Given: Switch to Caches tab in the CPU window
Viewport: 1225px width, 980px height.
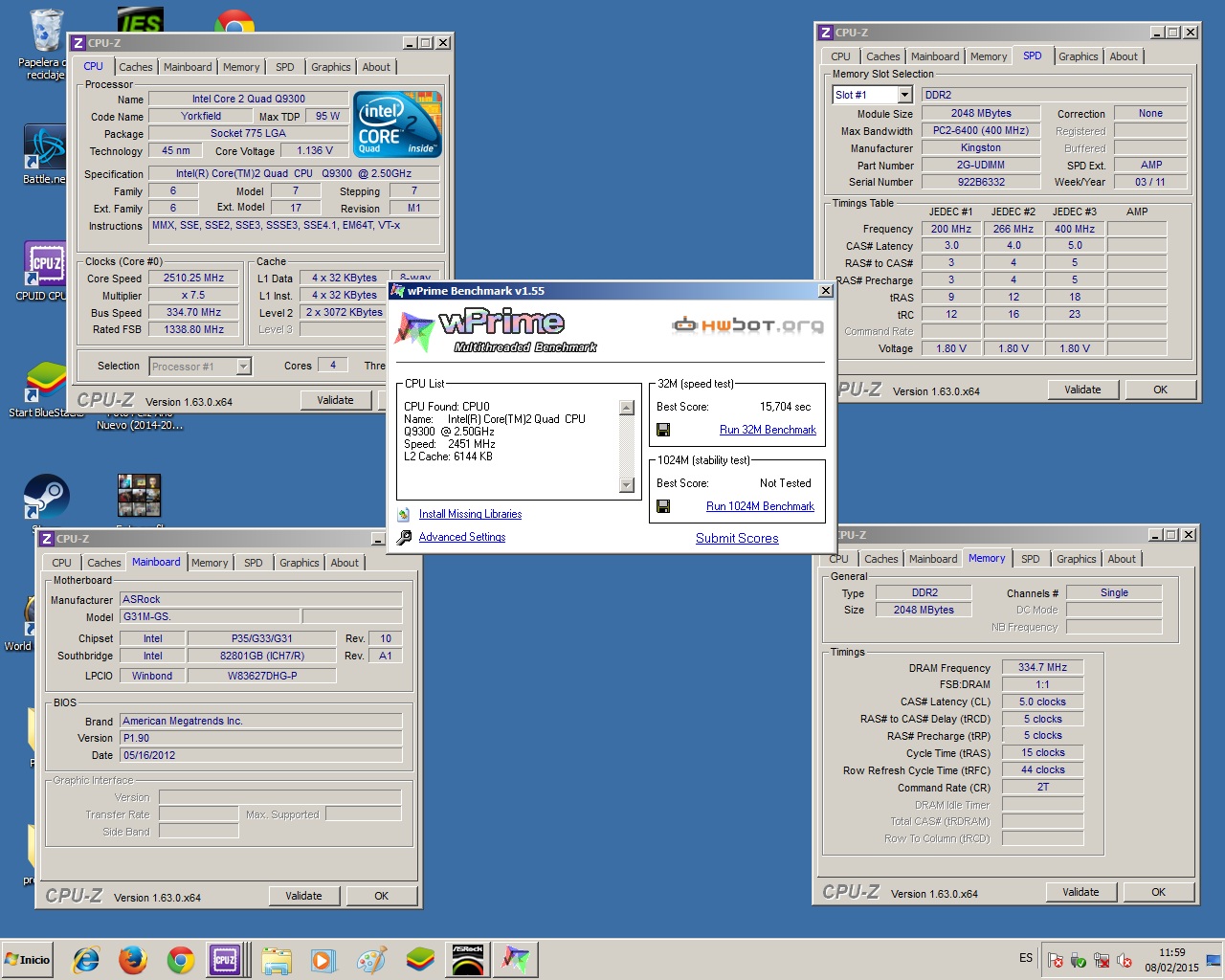Looking at the screenshot, I should [x=135, y=67].
